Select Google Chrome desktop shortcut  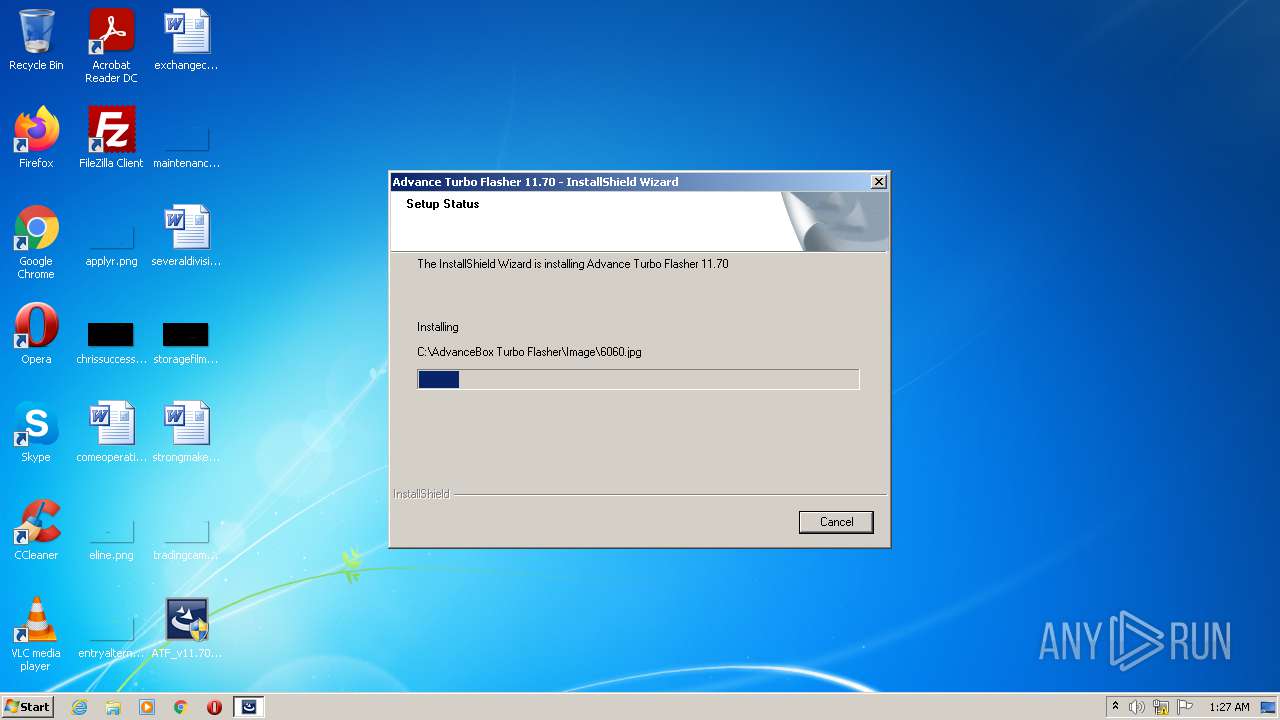pyautogui.click(x=36, y=243)
